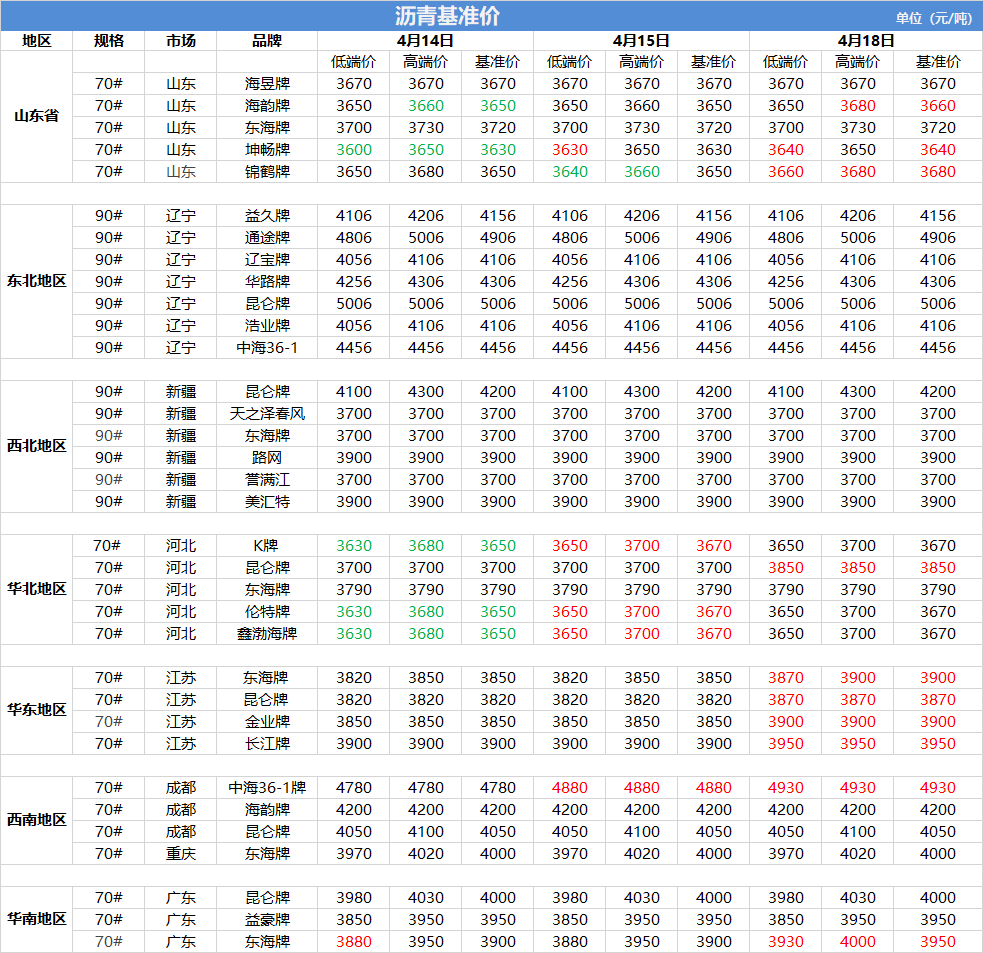The height and width of the screenshot is (953, 983).
Task: Select the 华南地区 region cell
Action: [36, 919]
